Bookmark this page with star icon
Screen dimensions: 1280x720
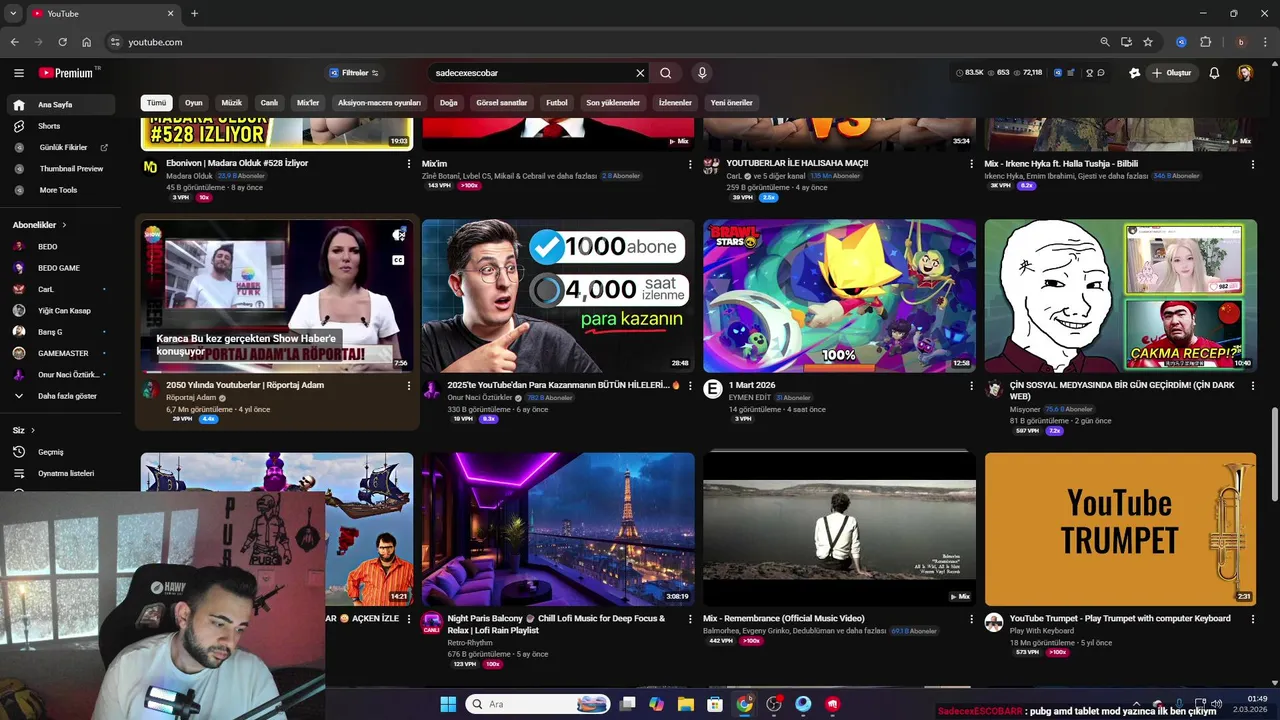pyautogui.click(x=1148, y=42)
